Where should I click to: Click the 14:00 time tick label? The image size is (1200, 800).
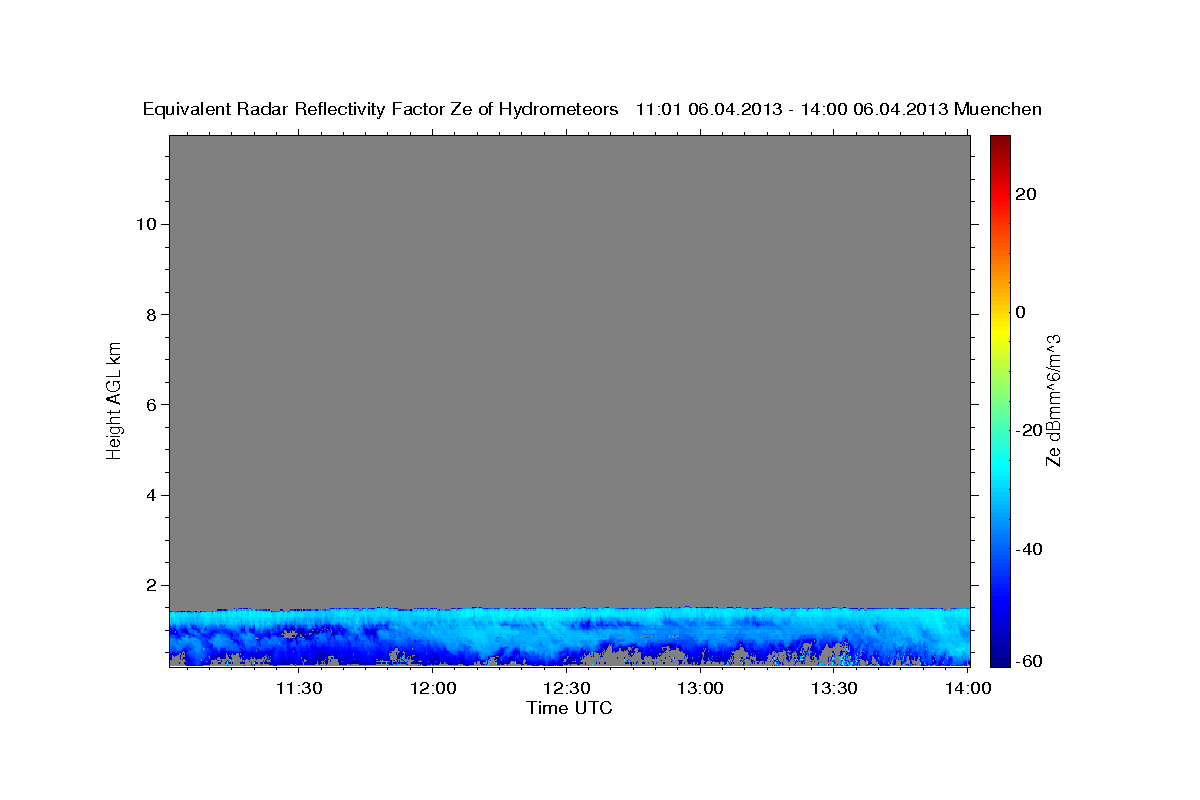click(968, 688)
